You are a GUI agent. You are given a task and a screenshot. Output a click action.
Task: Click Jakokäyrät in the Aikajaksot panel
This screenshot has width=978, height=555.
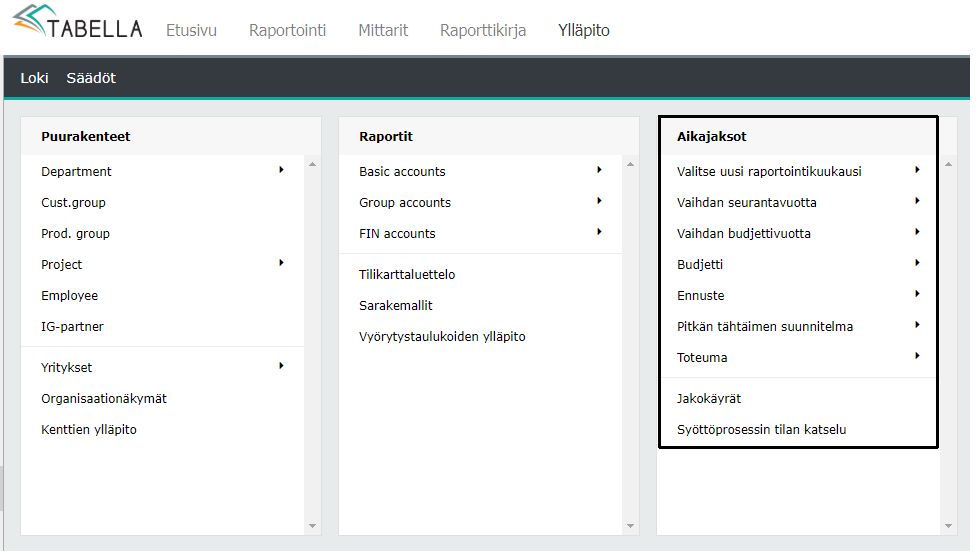[x=708, y=398]
